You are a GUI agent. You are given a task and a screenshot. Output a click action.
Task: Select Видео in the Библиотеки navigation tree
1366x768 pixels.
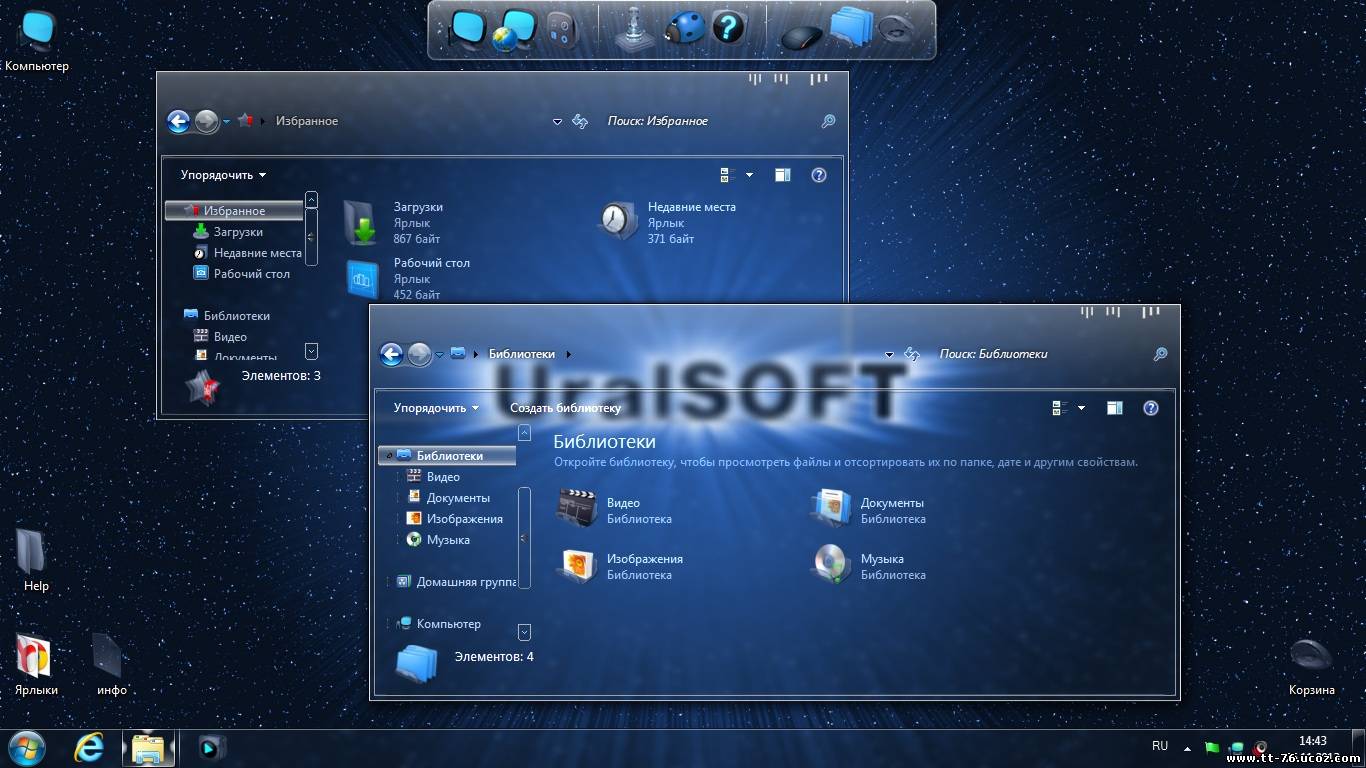click(x=443, y=477)
